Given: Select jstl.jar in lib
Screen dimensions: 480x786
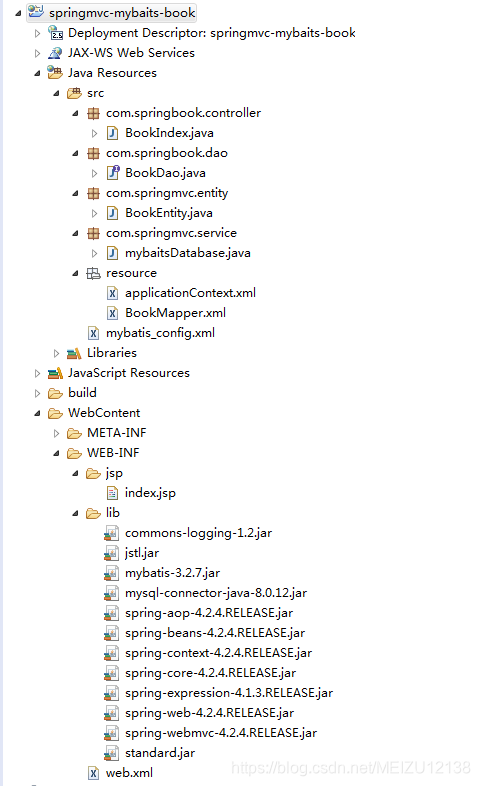Looking at the screenshot, I should click(x=142, y=553).
